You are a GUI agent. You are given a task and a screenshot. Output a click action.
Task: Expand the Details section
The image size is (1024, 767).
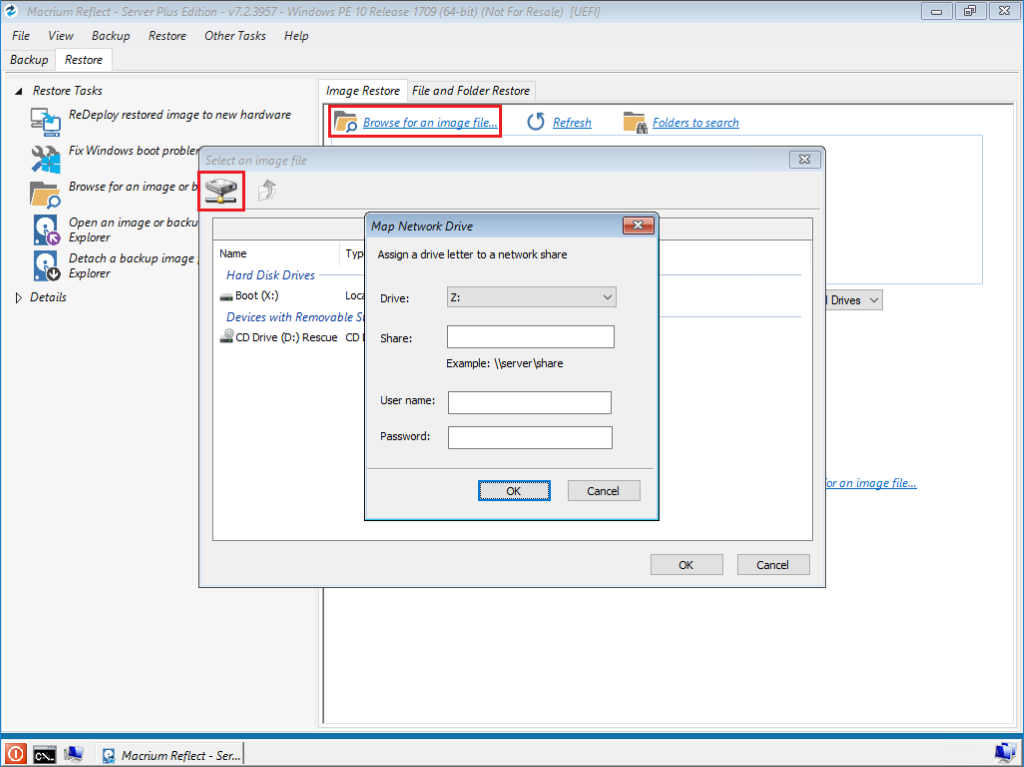point(19,298)
